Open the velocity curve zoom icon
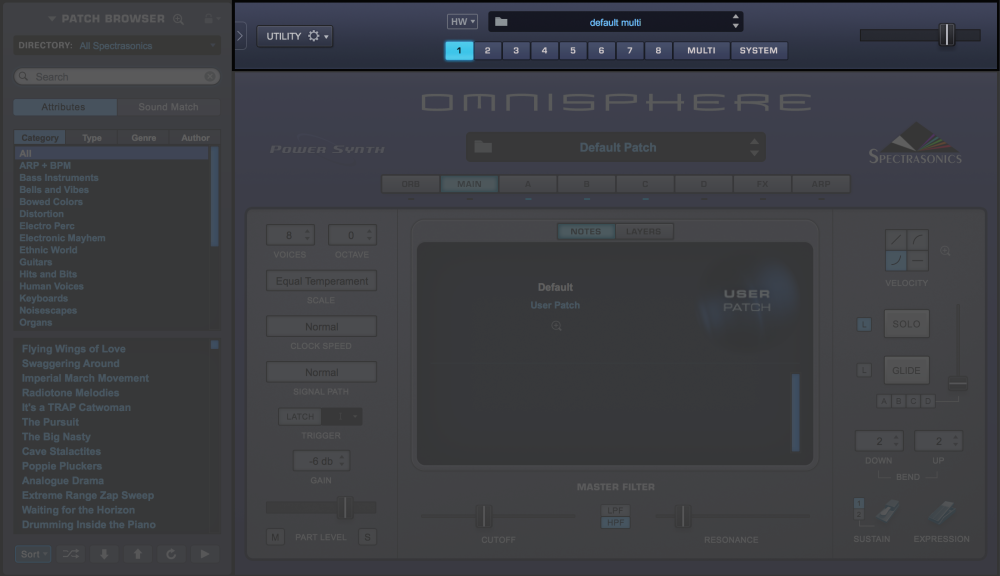The height and width of the screenshot is (576, 1000). click(945, 251)
